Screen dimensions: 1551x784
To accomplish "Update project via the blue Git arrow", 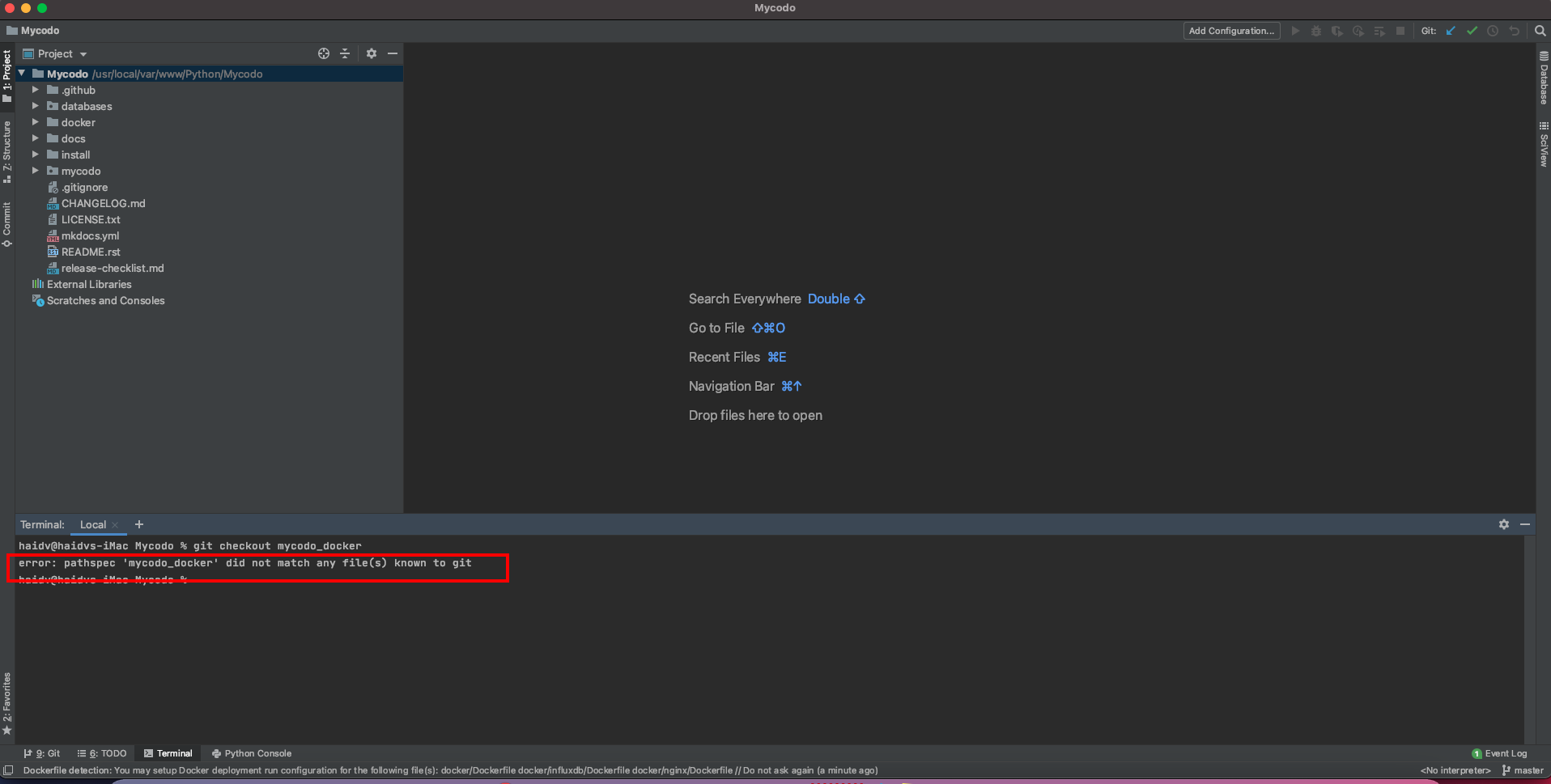I will coord(1449,30).
